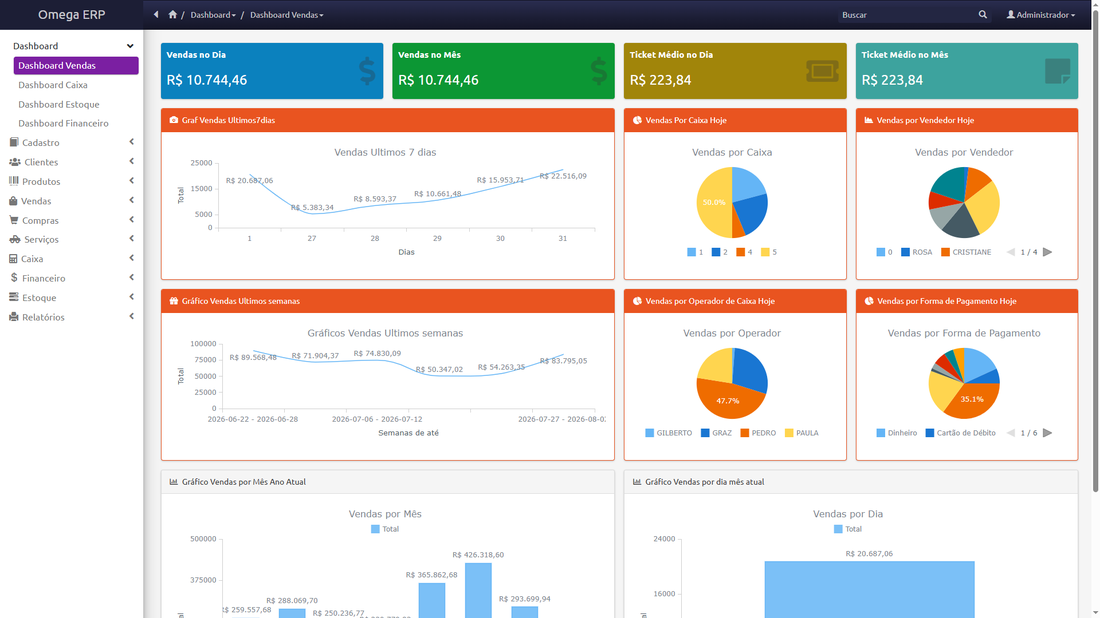
Task: Go to next legend page in Forma de Pagamento
Action: point(1047,433)
